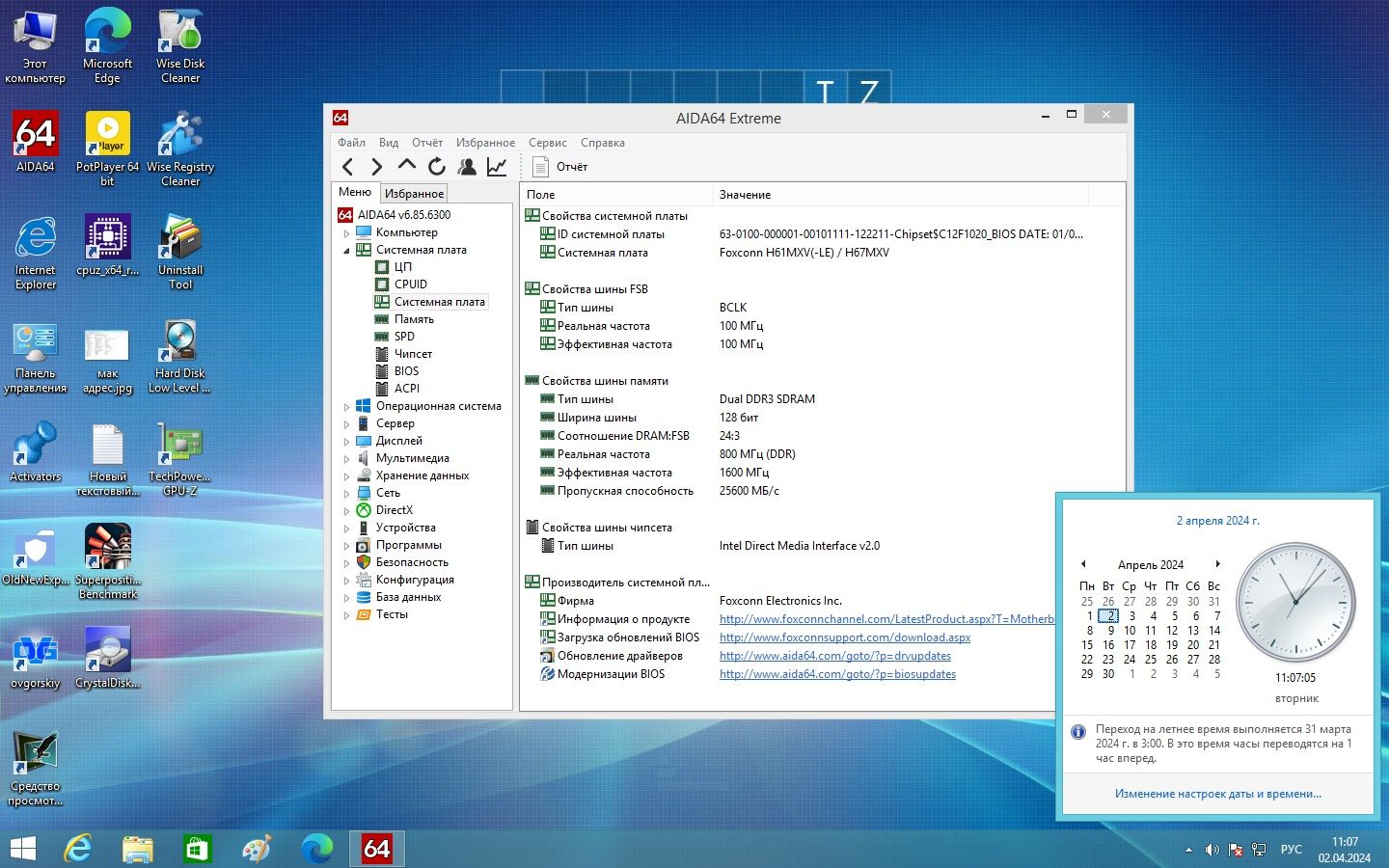The image size is (1389, 868).
Task: Open the graph chart toolbar icon
Action: [497, 167]
